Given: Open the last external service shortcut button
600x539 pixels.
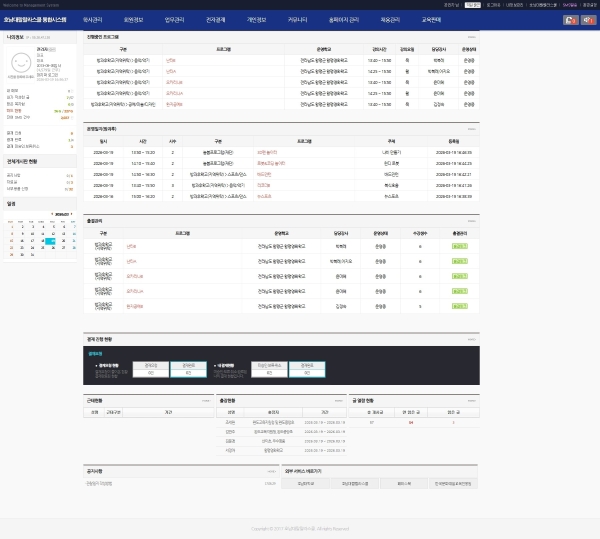Looking at the screenshot, I should 453,484.
